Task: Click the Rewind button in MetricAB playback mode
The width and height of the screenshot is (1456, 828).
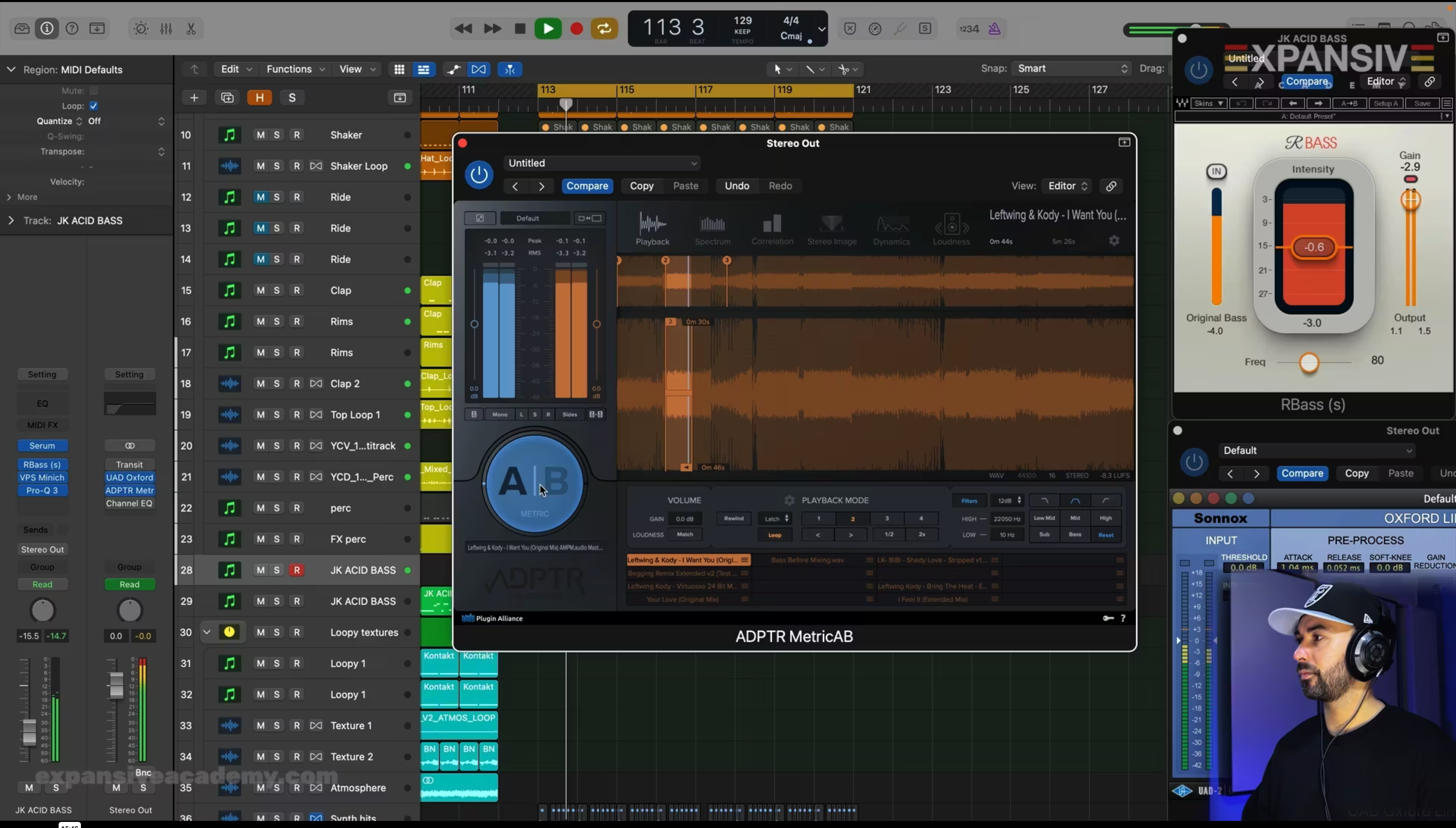Action: point(734,519)
